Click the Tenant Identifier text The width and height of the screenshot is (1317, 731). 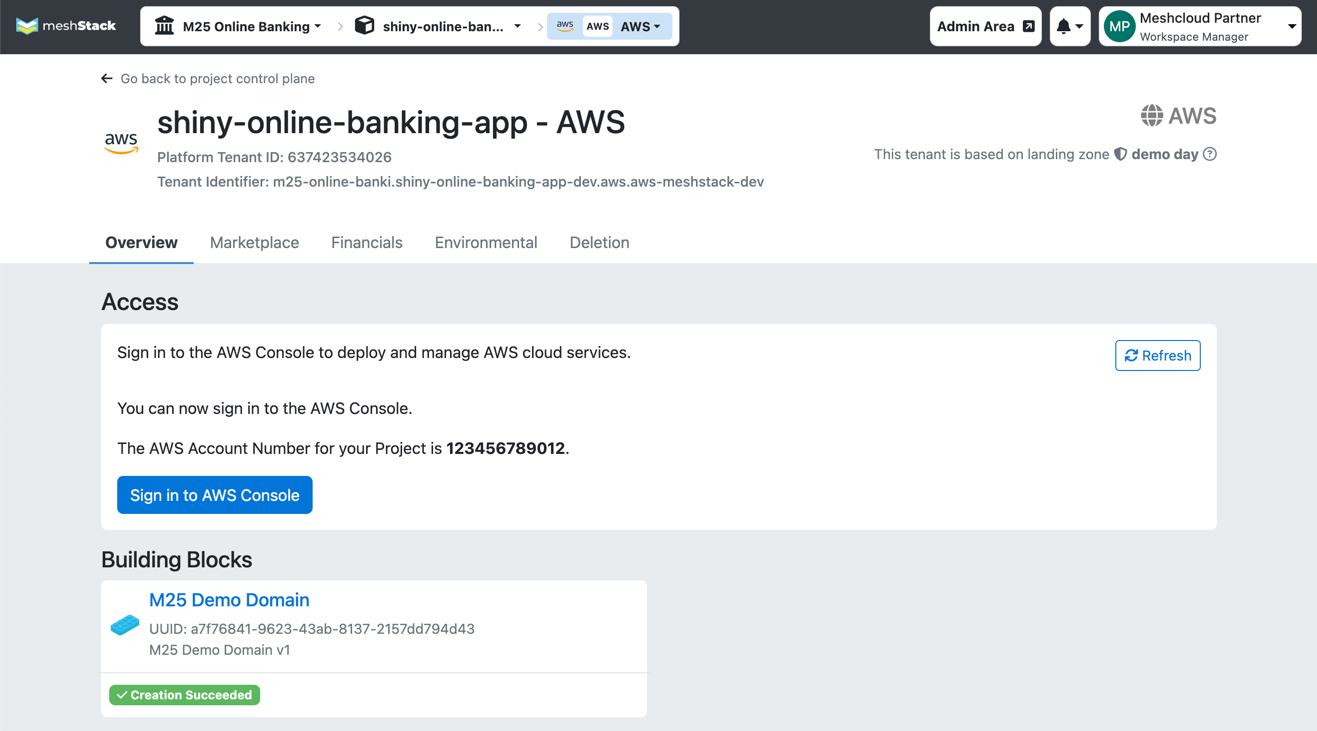click(x=460, y=182)
